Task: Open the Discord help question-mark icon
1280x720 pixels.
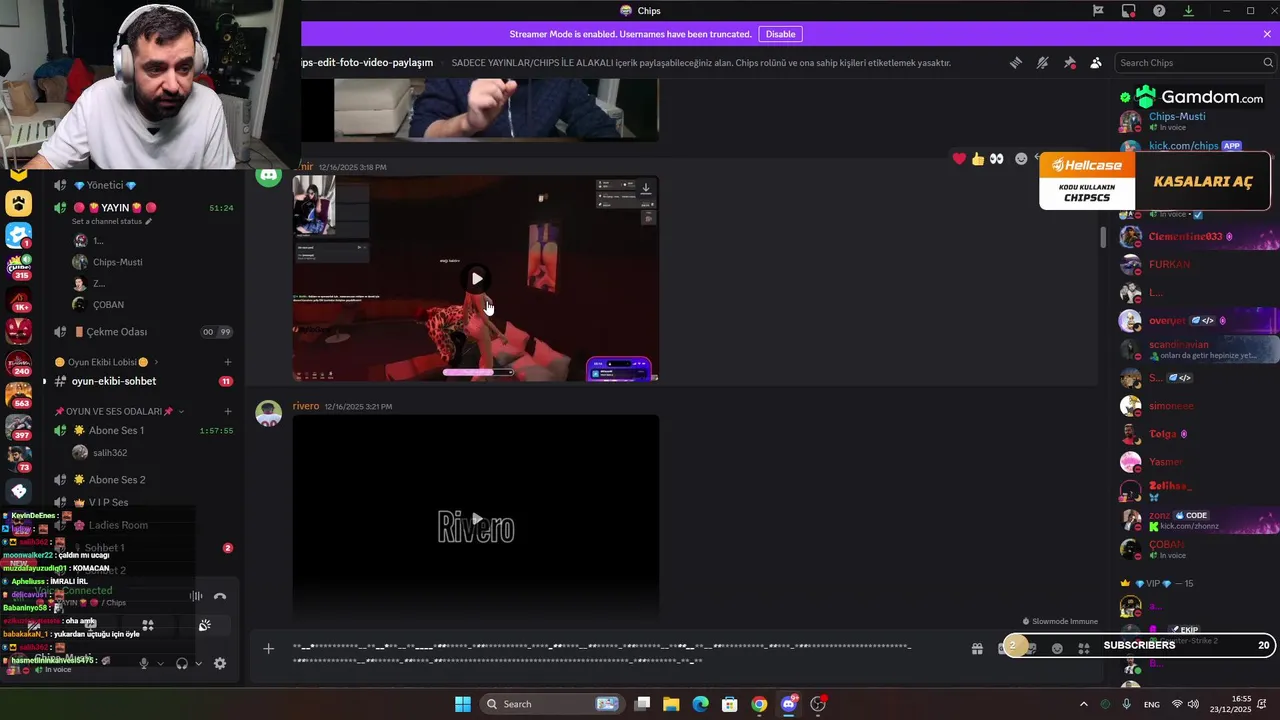Action: [1159, 11]
